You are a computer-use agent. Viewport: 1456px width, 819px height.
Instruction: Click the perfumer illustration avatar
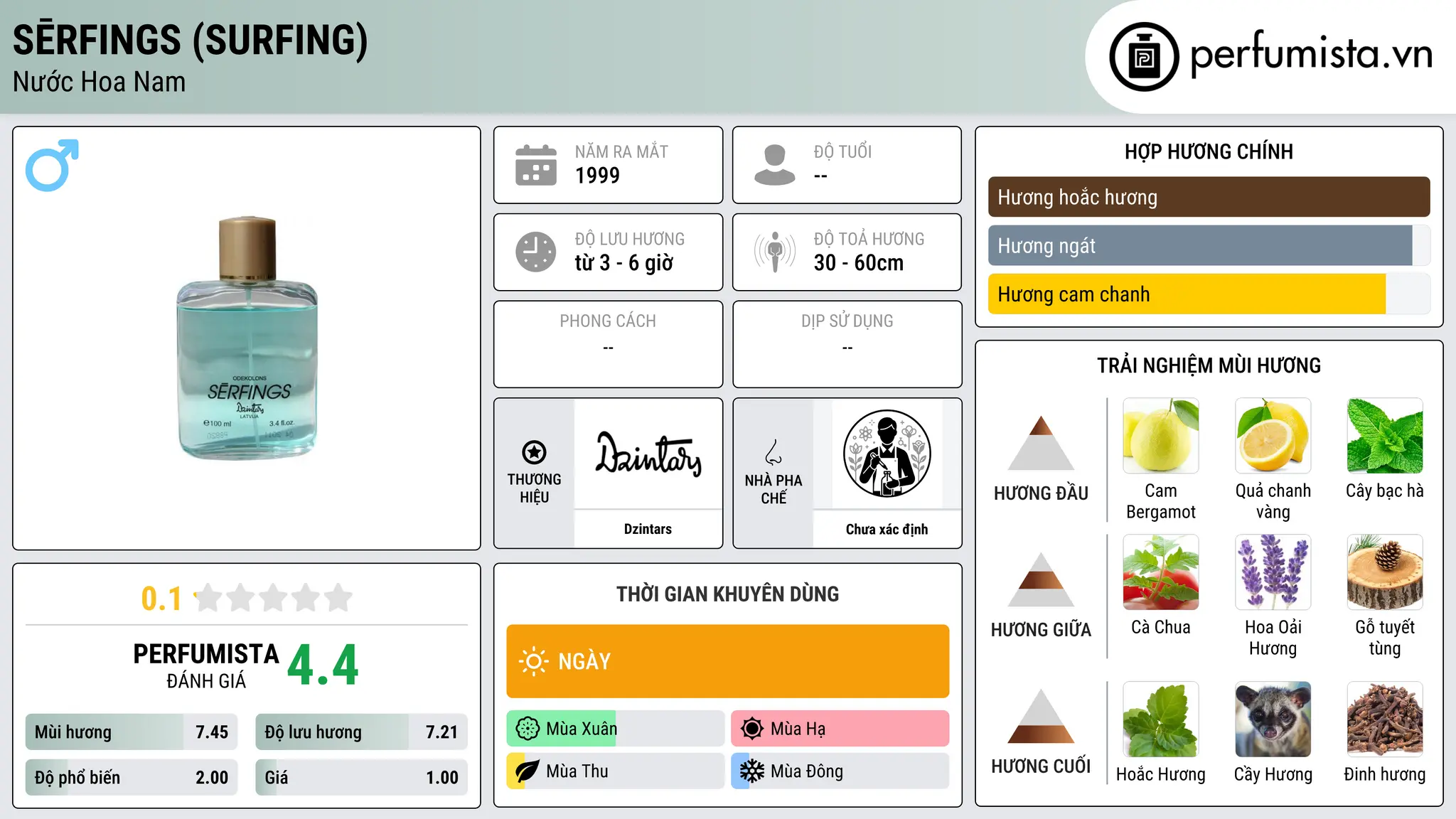tap(887, 454)
